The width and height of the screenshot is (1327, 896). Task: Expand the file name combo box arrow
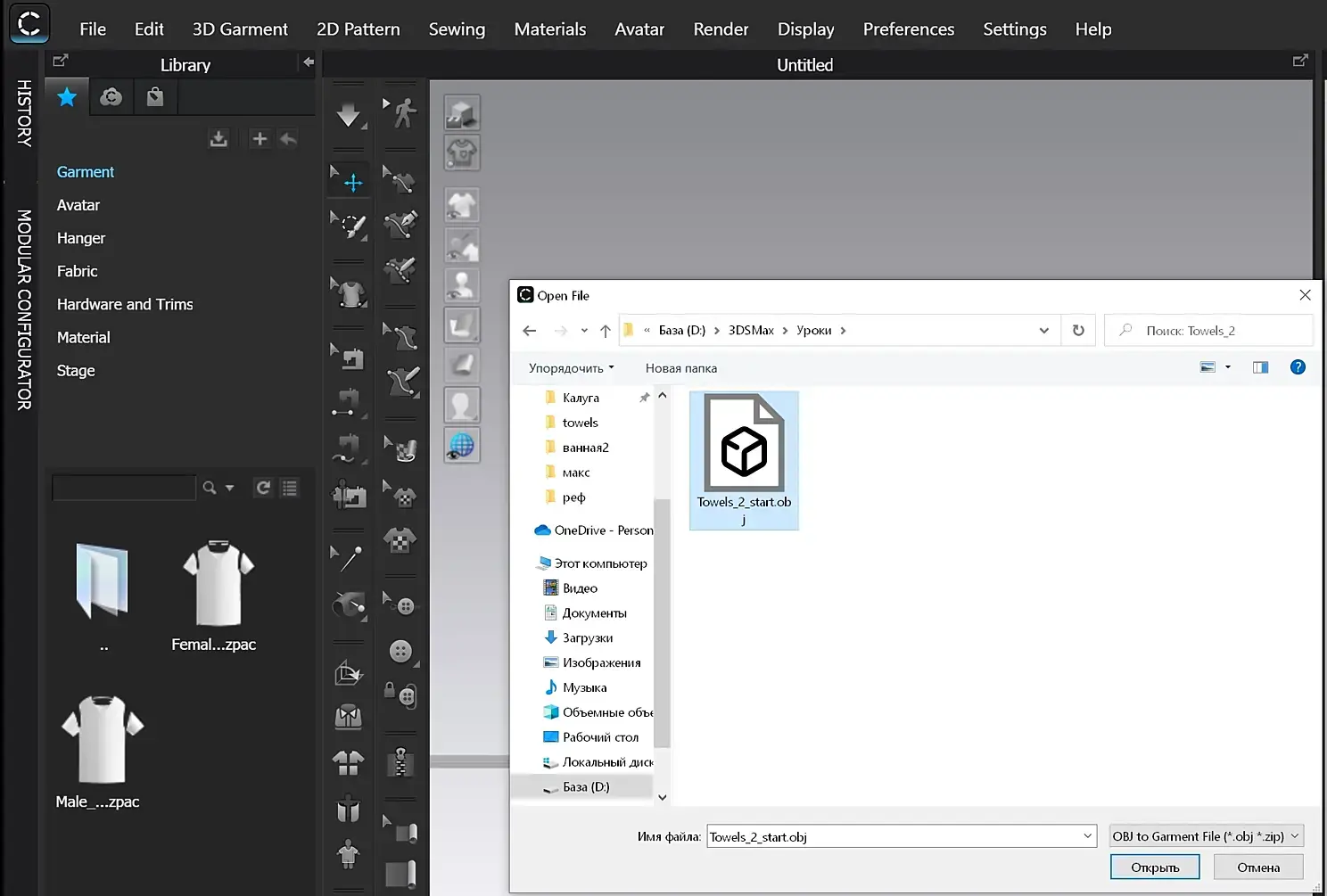pyautogui.click(x=1088, y=836)
